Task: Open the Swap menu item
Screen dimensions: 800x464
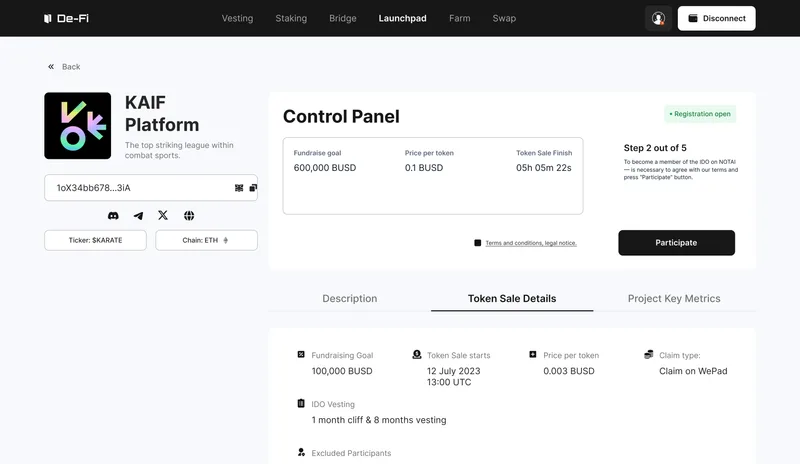Action: coord(504,18)
